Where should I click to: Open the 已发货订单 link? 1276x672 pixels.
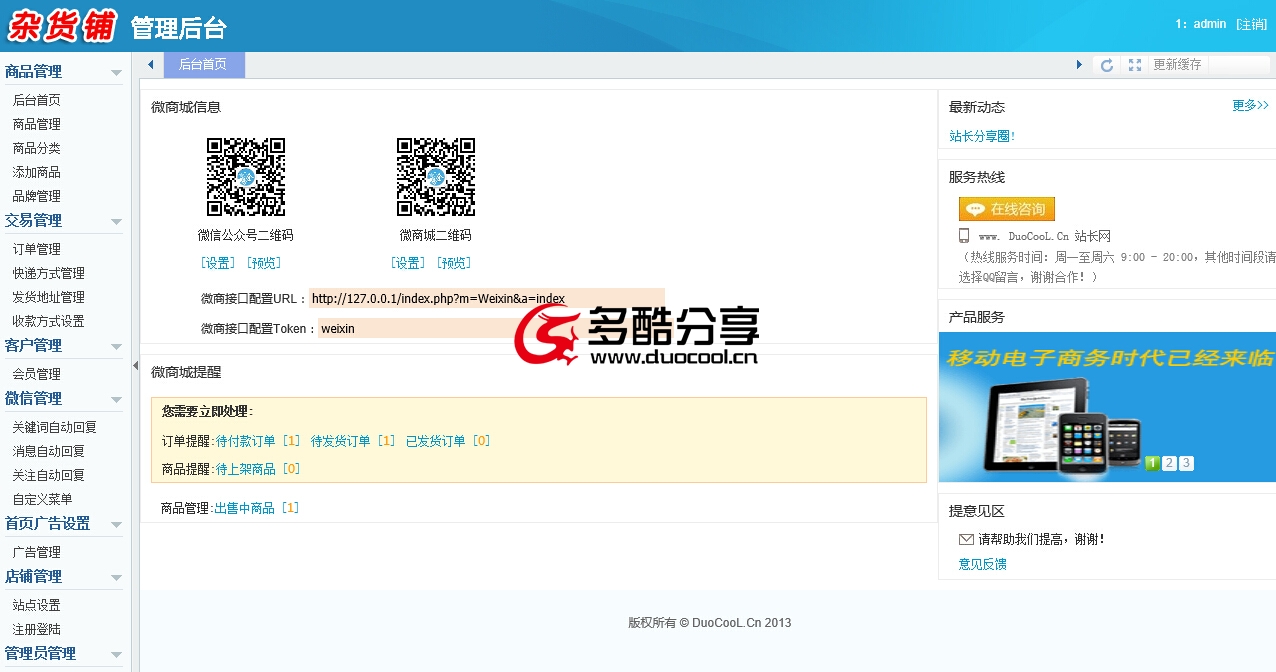pyautogui.click(x=436, y=441)
